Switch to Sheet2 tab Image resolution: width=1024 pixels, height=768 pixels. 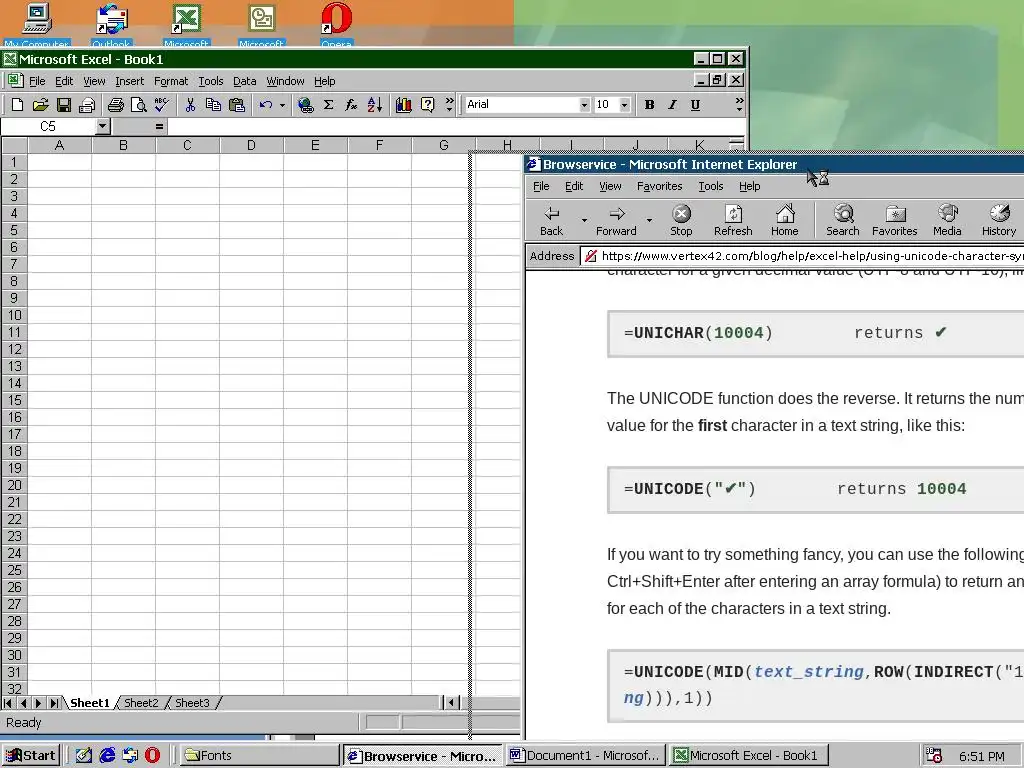(x=141, y=703)
